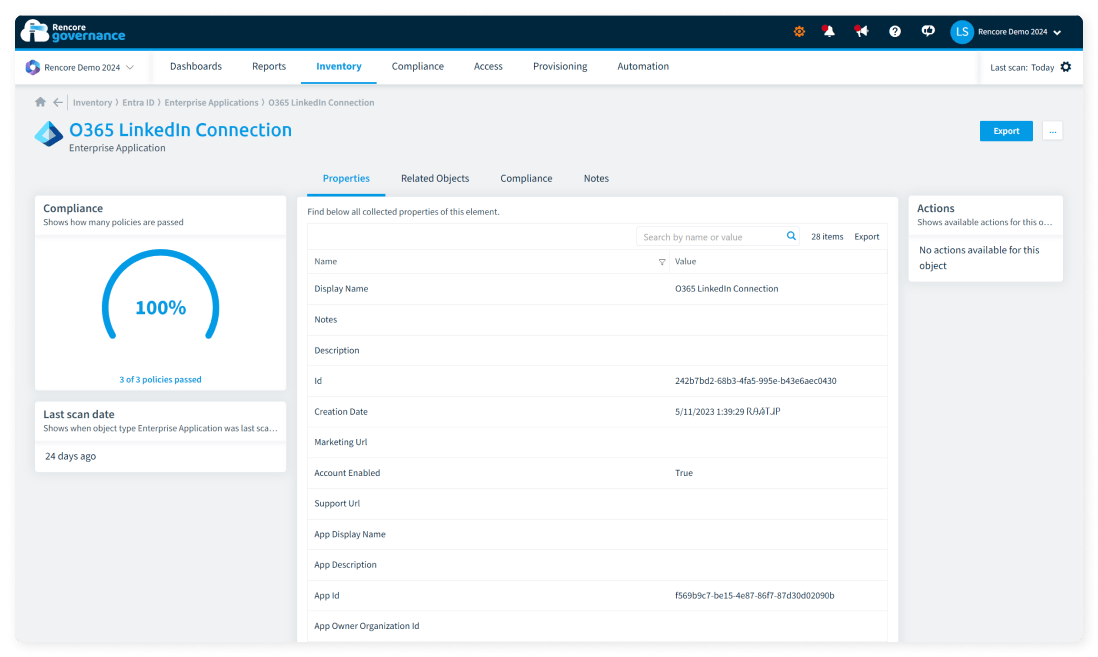This screenshot has height=657, width=1098.
Task: Switch to the Compliance tab of the object
Action: pyautogui.click(x=526, y=179)
